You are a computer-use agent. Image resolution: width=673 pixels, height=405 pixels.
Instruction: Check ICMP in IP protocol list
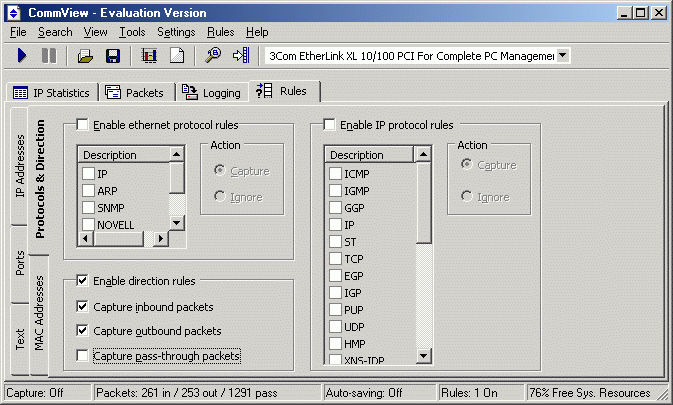335,173
